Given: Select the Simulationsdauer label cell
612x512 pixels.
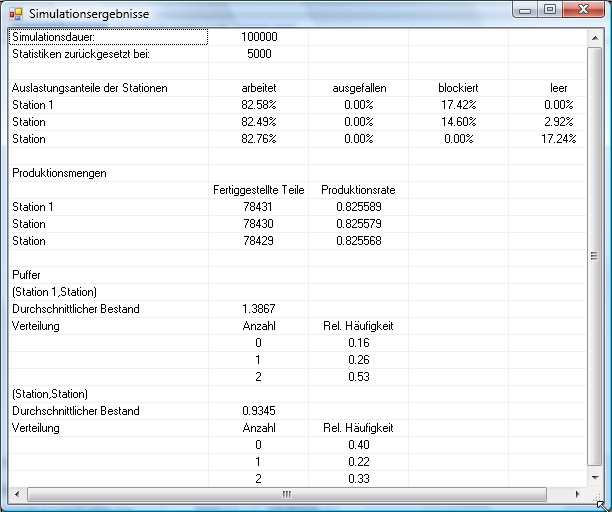Looking at the screenshot, I should (x=108, y=37).
